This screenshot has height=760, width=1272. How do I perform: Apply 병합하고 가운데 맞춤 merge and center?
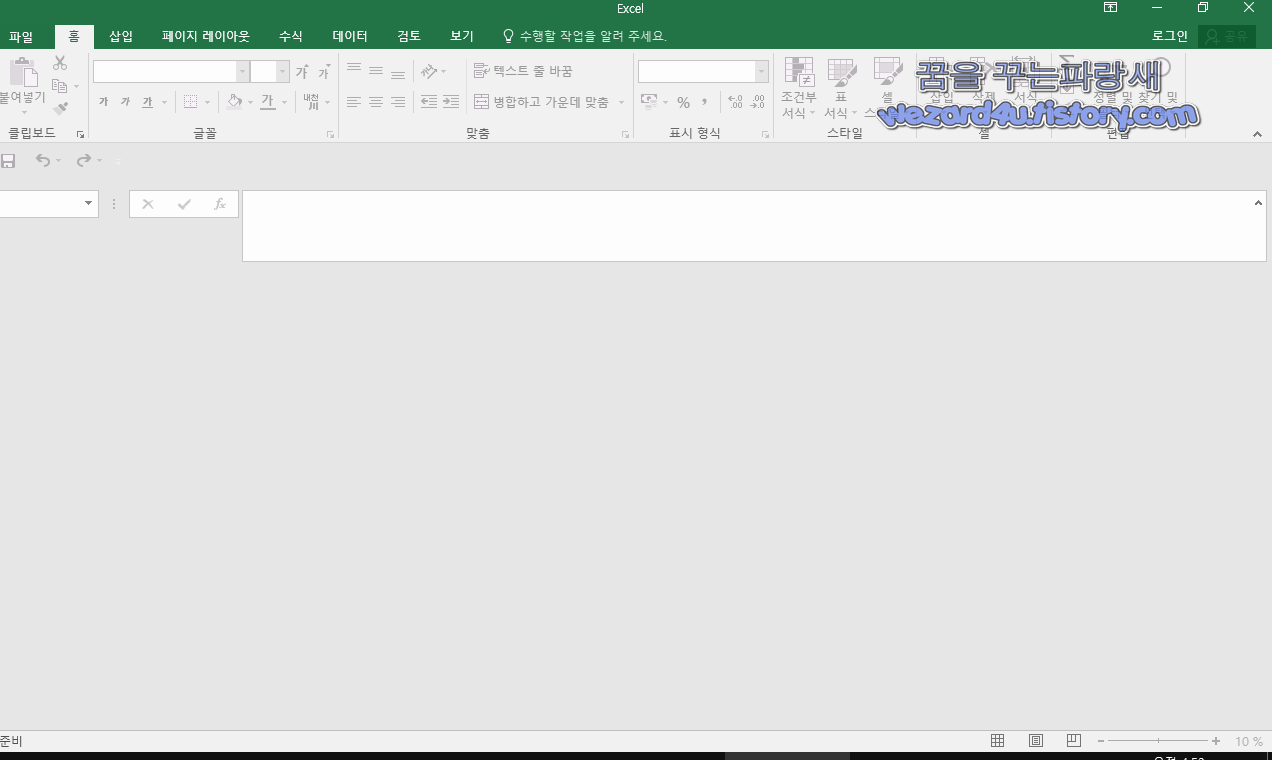click(545, 101)
